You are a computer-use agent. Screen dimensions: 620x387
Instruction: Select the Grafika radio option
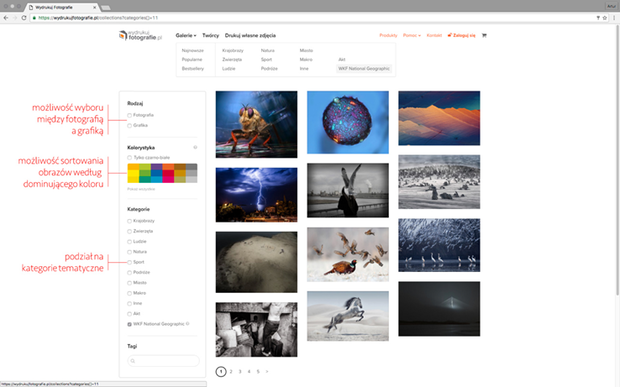pos(129,125)
